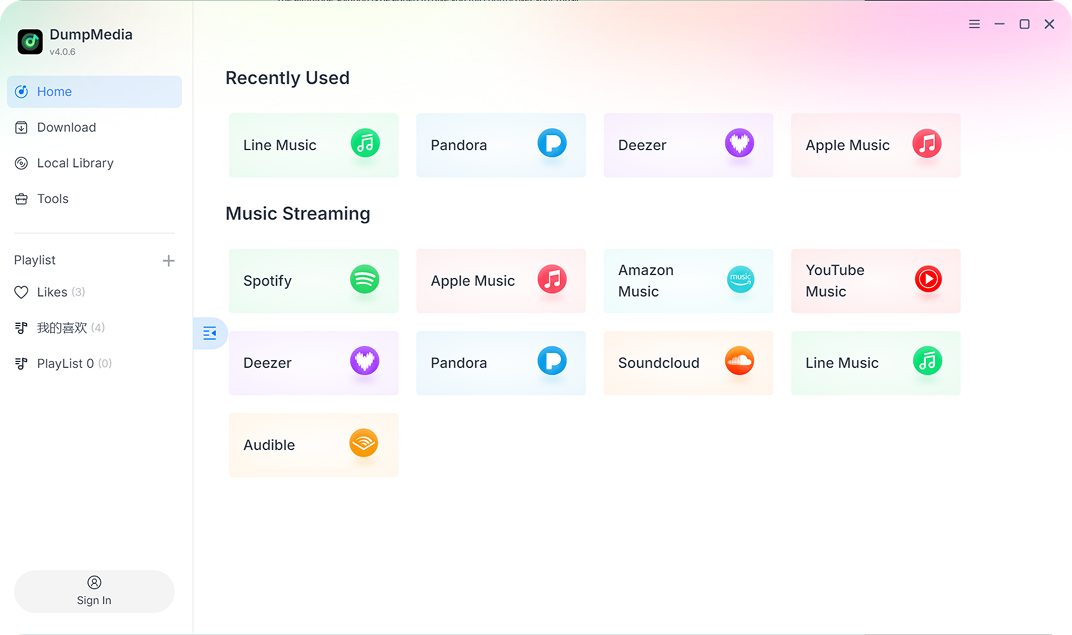
Task: Open the DumpMedia app logo
Action: click(29, 41)
